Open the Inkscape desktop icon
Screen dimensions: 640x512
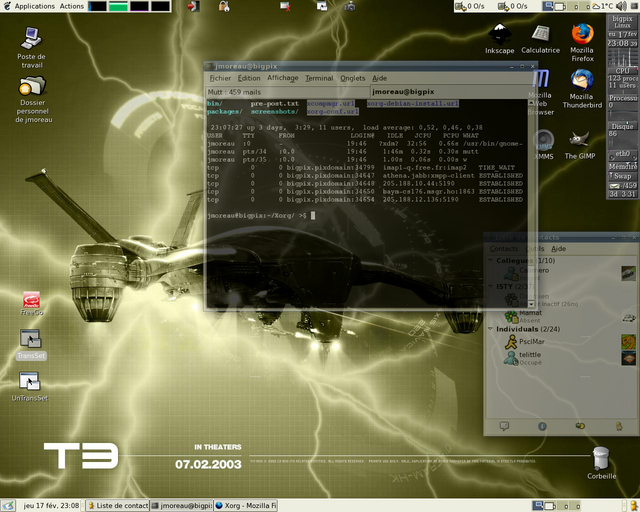pos(500,39)
